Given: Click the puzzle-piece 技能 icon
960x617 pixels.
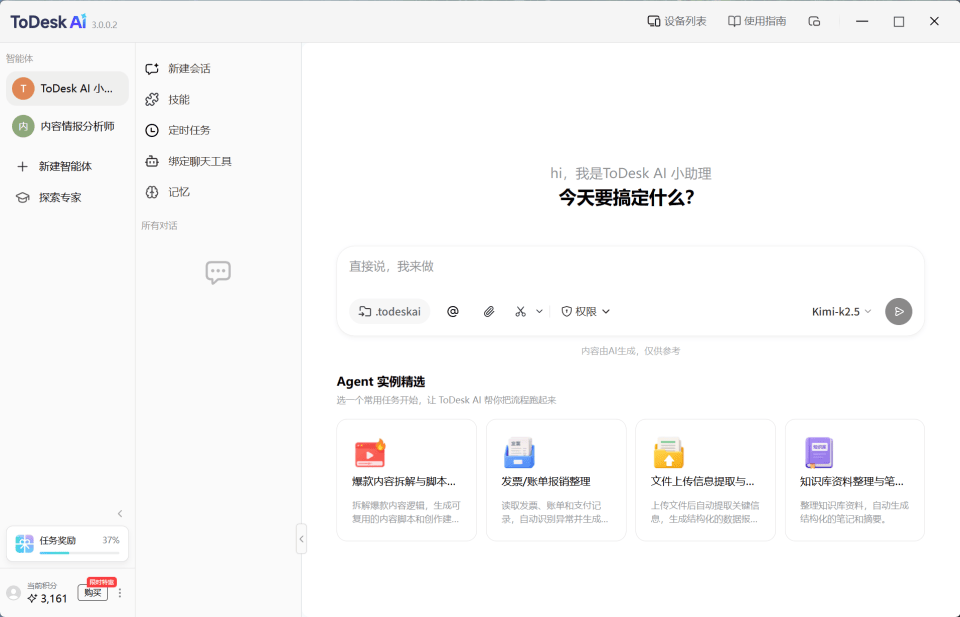Looking at the screenshot, I should (x=152, y=99).
